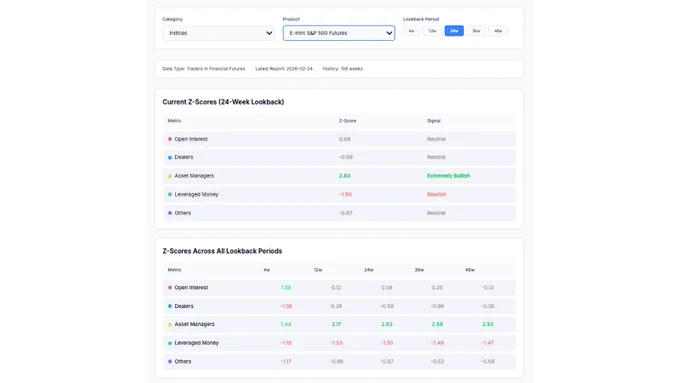Viewport: 680px width, 383px height.
Task: Choose the 48w lookback period button
Action: click(x=498, y=31)
